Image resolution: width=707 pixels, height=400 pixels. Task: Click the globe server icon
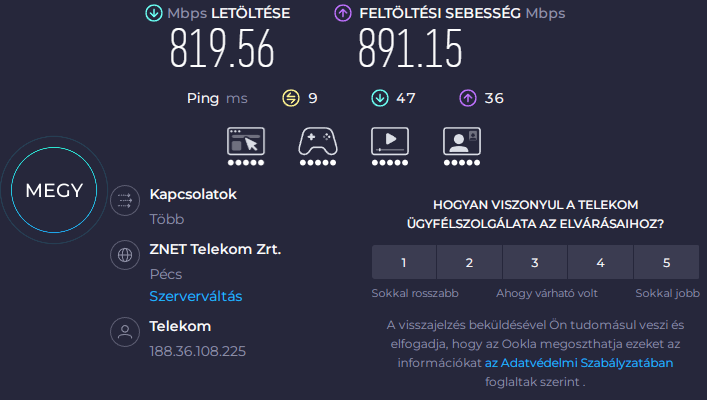tap(125, 255)
